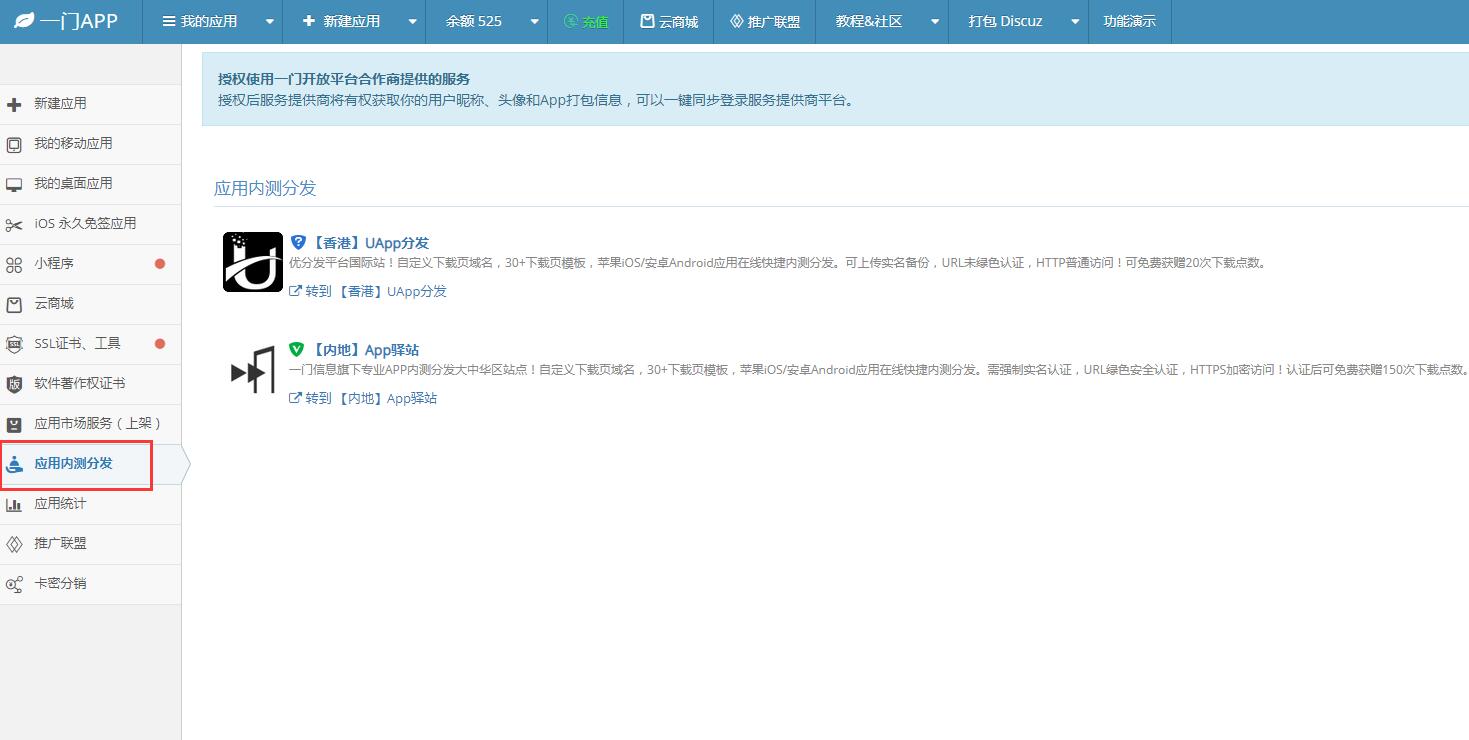The width and height of the screenshot is (1469, 740).
Task: Open the 打包 Discuz menu
Action: [1006, 21]
